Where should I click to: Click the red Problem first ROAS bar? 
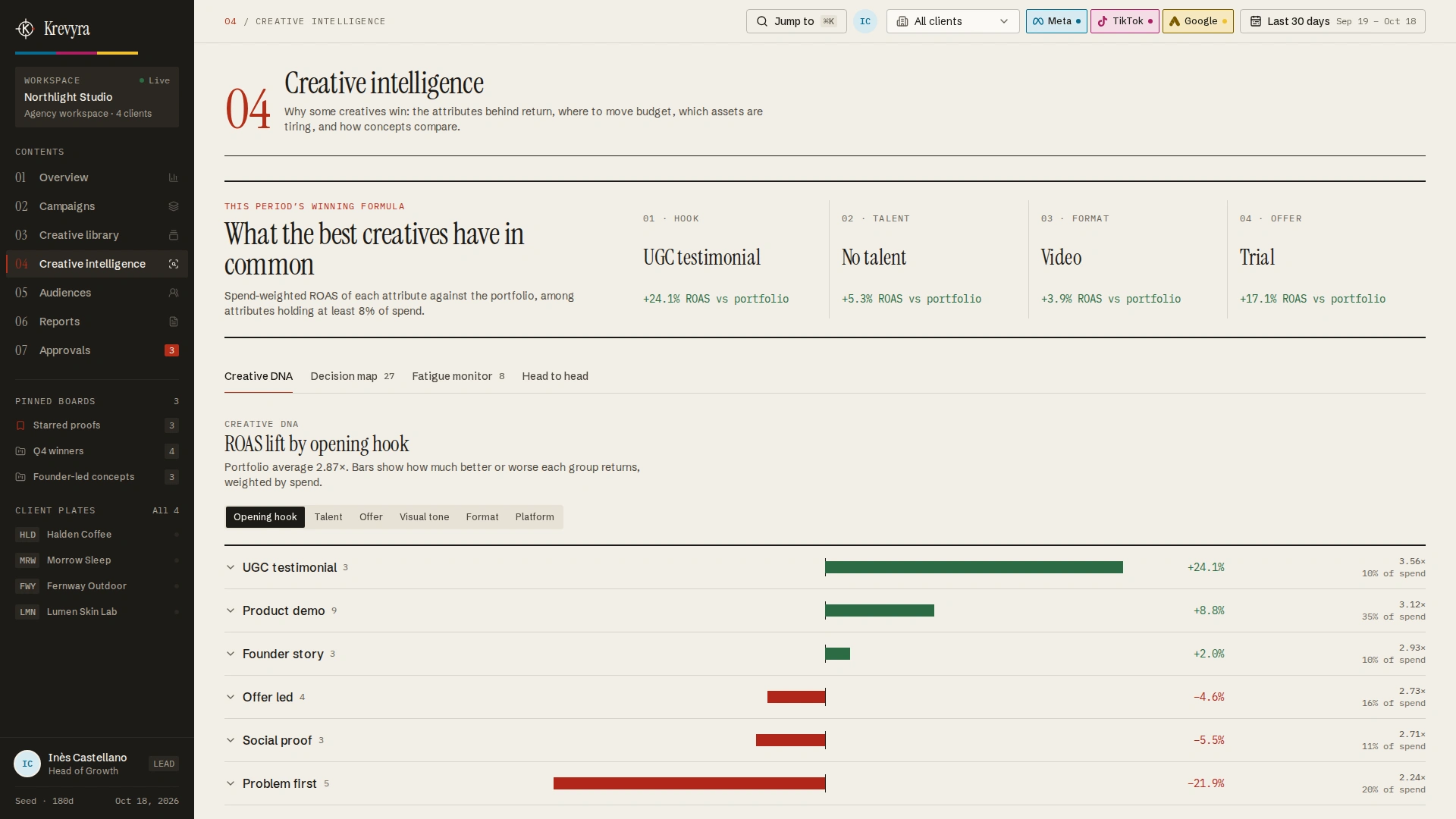(689, 783)
